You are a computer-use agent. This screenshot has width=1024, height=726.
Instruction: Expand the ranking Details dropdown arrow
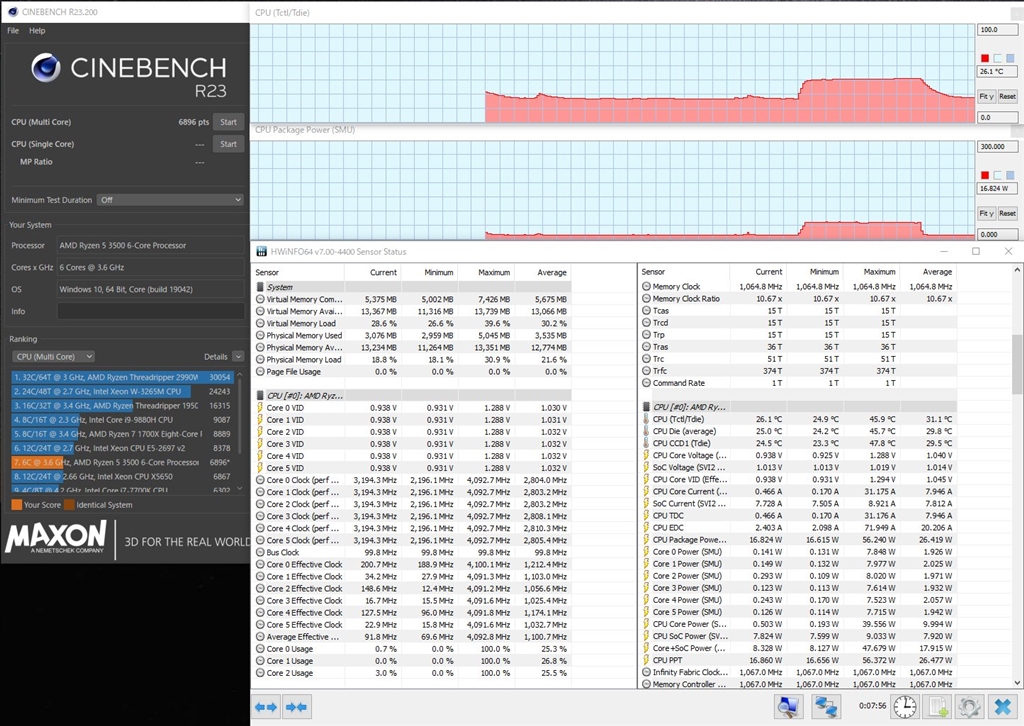[238, 356]
